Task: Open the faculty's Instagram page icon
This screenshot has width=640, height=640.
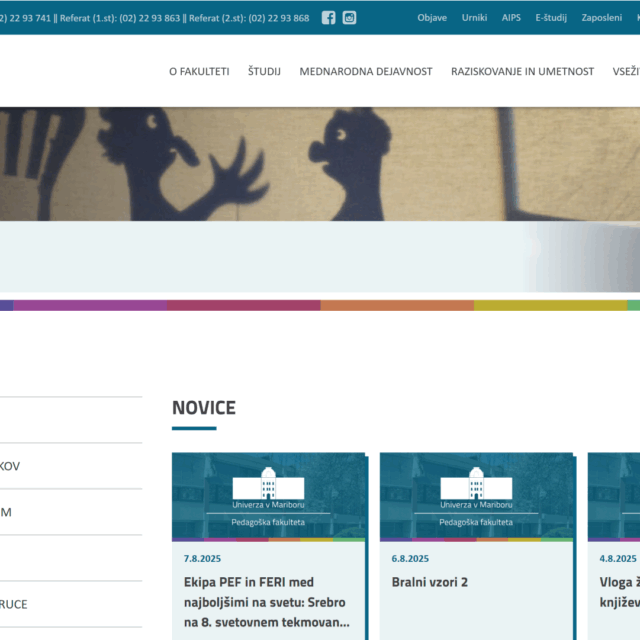Action: point(349,18)
